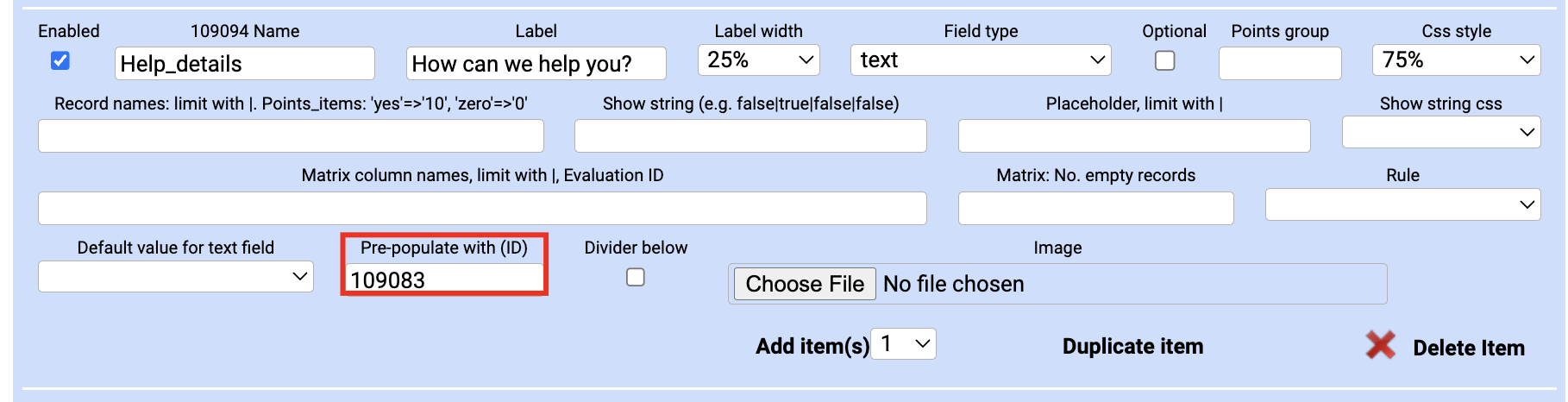Viewport: 1568px width, 402px height.
Task: Tick the Optional checkbox
Action: (x=1164, y=60)
